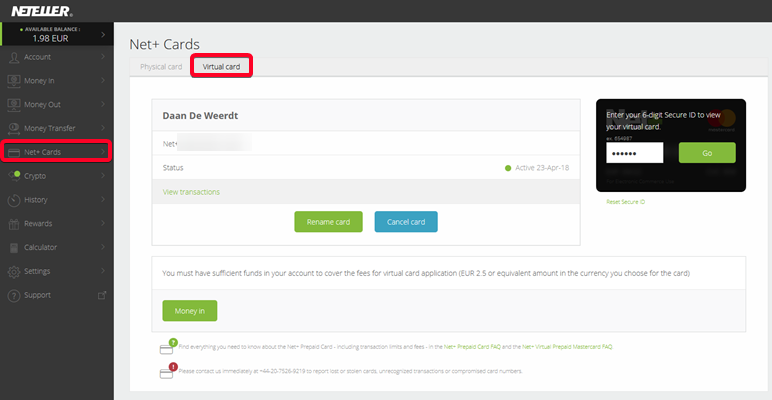772x400 pixels.
Task: Open the Calculator menu item
Action: tap(57, 247)
